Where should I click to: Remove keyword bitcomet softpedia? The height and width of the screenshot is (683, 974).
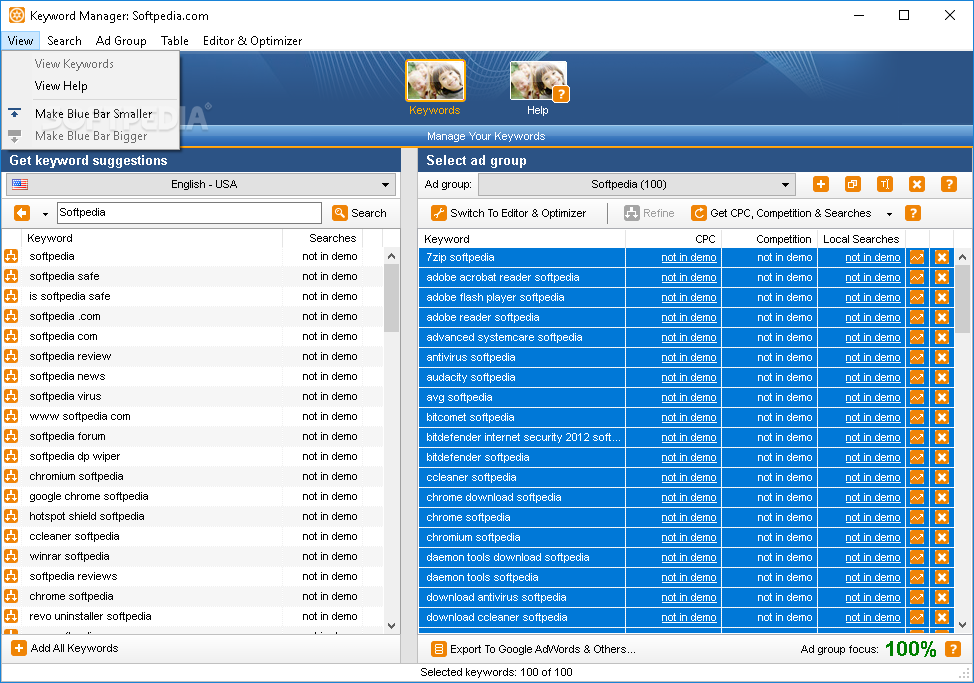(x=942, y=417)
